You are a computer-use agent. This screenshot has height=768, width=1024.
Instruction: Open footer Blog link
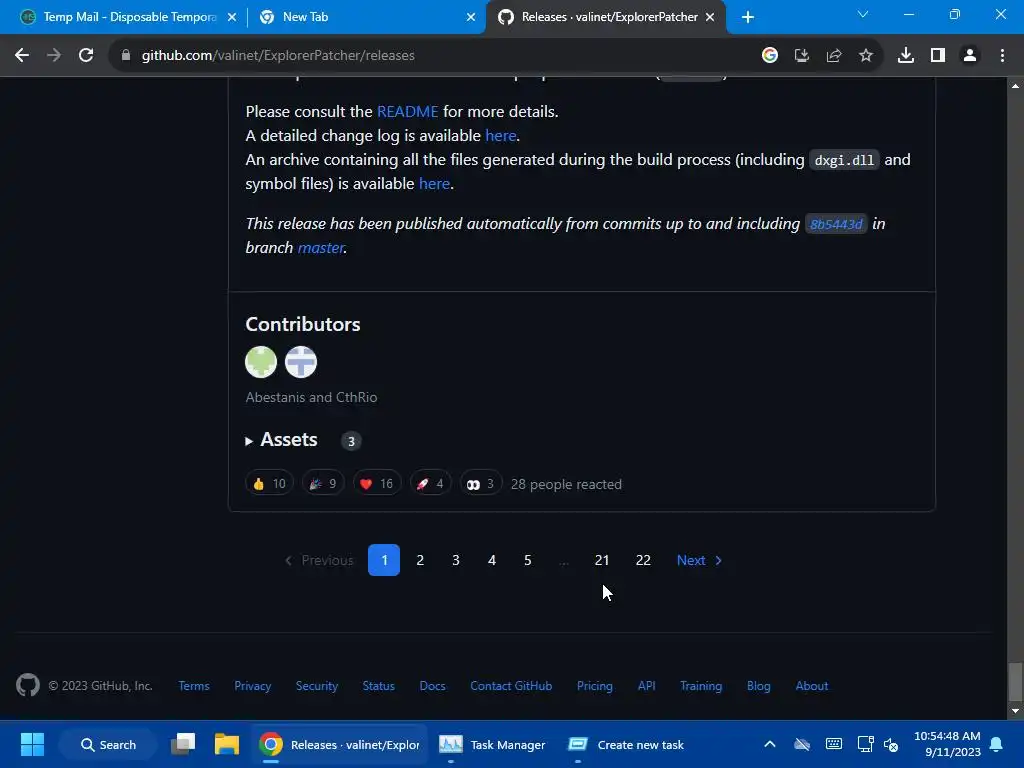click(759, 686)
